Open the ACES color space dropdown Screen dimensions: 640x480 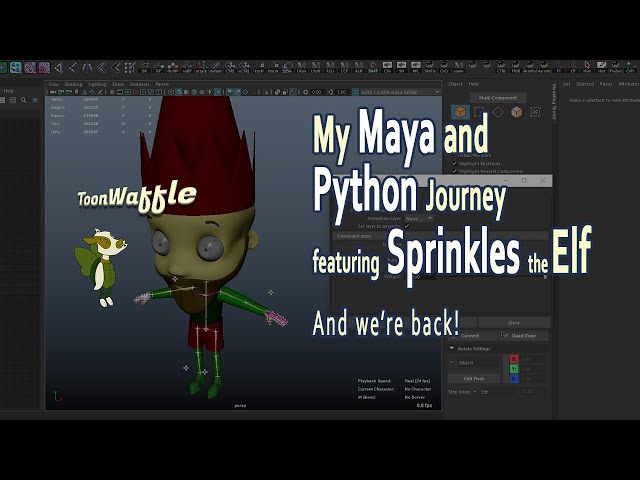[x=400, y=92]
